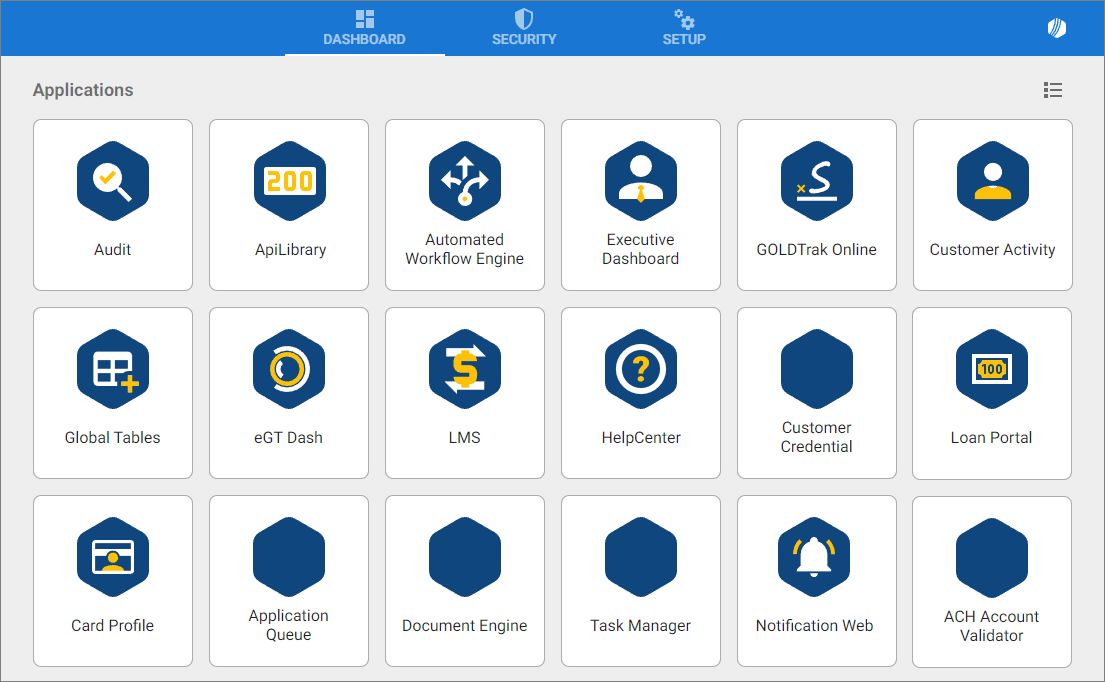Click the Customer Credential tile
The height and width of the screenshot is (682, 1105).
point(817,392)
